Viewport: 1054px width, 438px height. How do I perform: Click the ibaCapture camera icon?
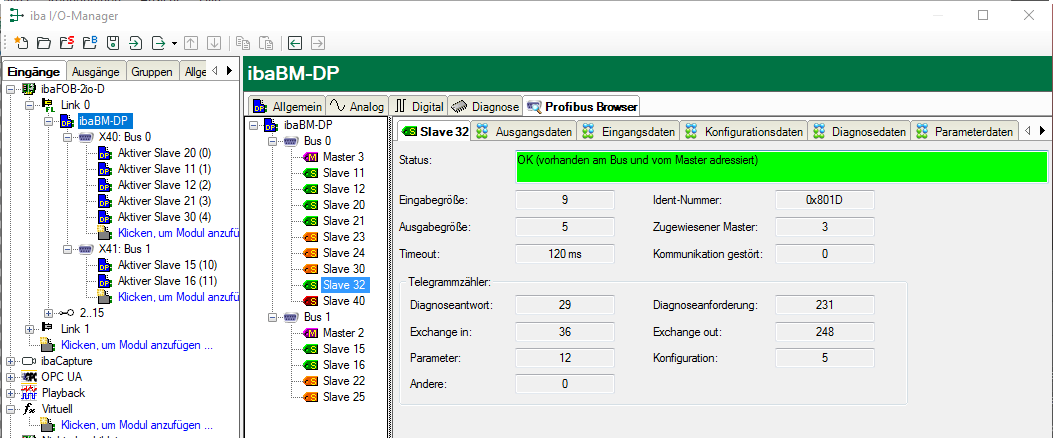coord(30,361)
